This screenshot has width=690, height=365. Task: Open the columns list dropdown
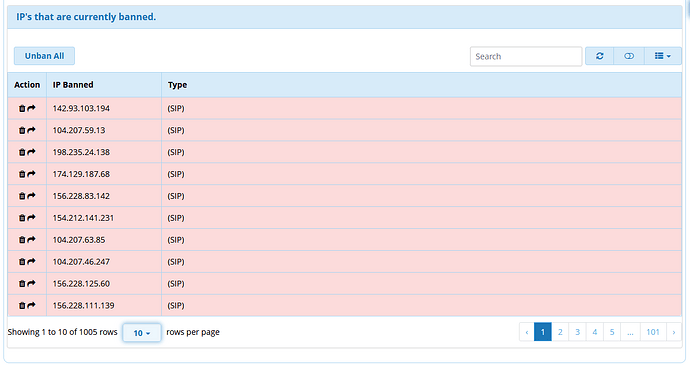click(x=663, y=56)
